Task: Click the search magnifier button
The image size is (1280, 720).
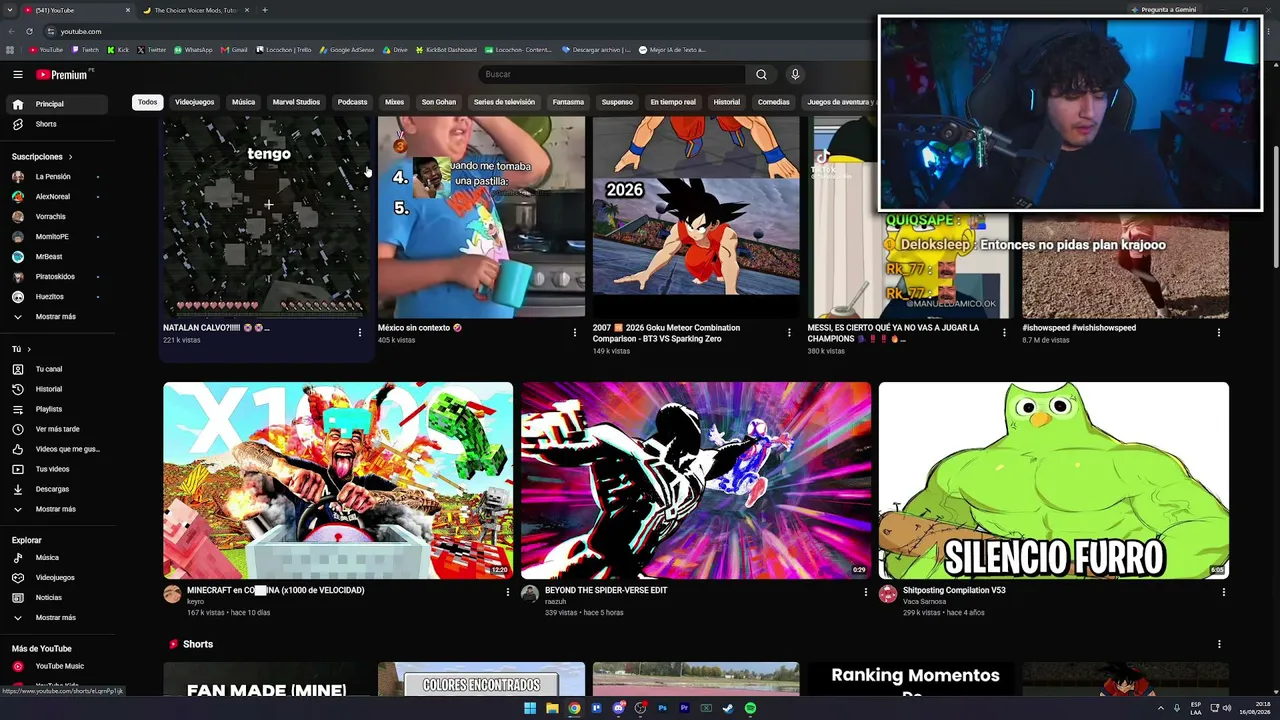Action: pyautogui.click(x=761, y=74)
